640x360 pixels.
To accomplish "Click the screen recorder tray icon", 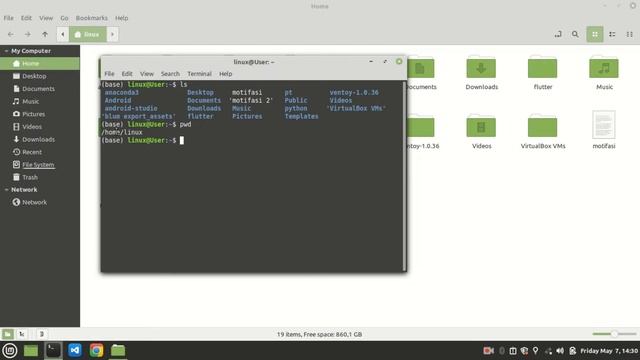I will point(488,351).
